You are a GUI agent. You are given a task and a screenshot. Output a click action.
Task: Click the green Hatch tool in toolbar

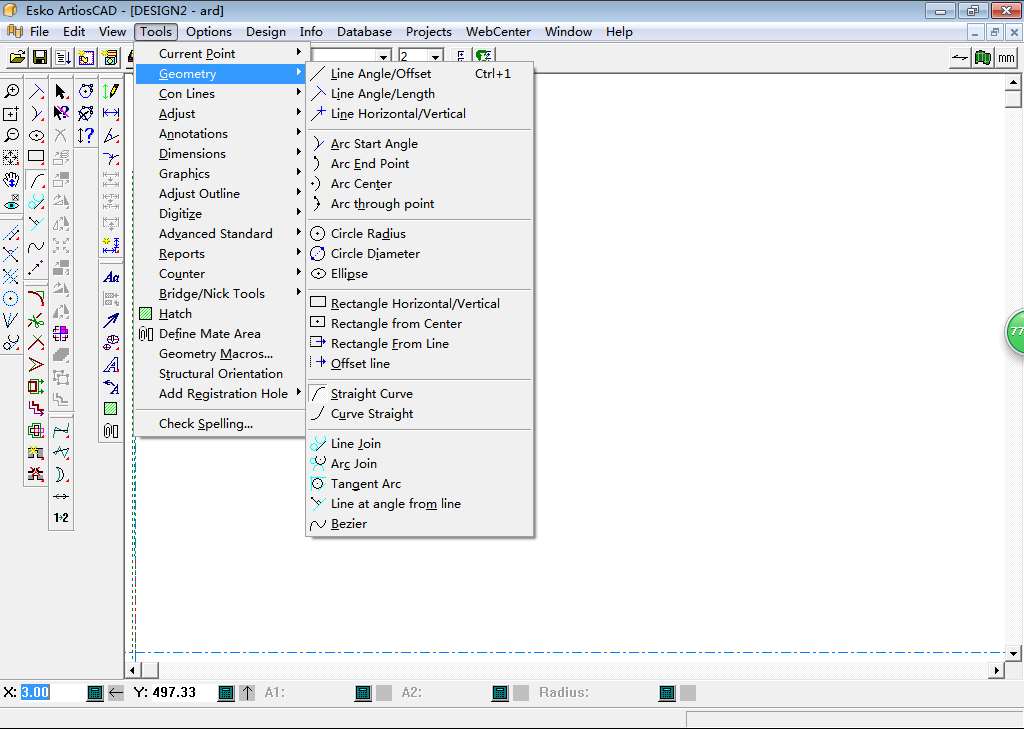111,409
